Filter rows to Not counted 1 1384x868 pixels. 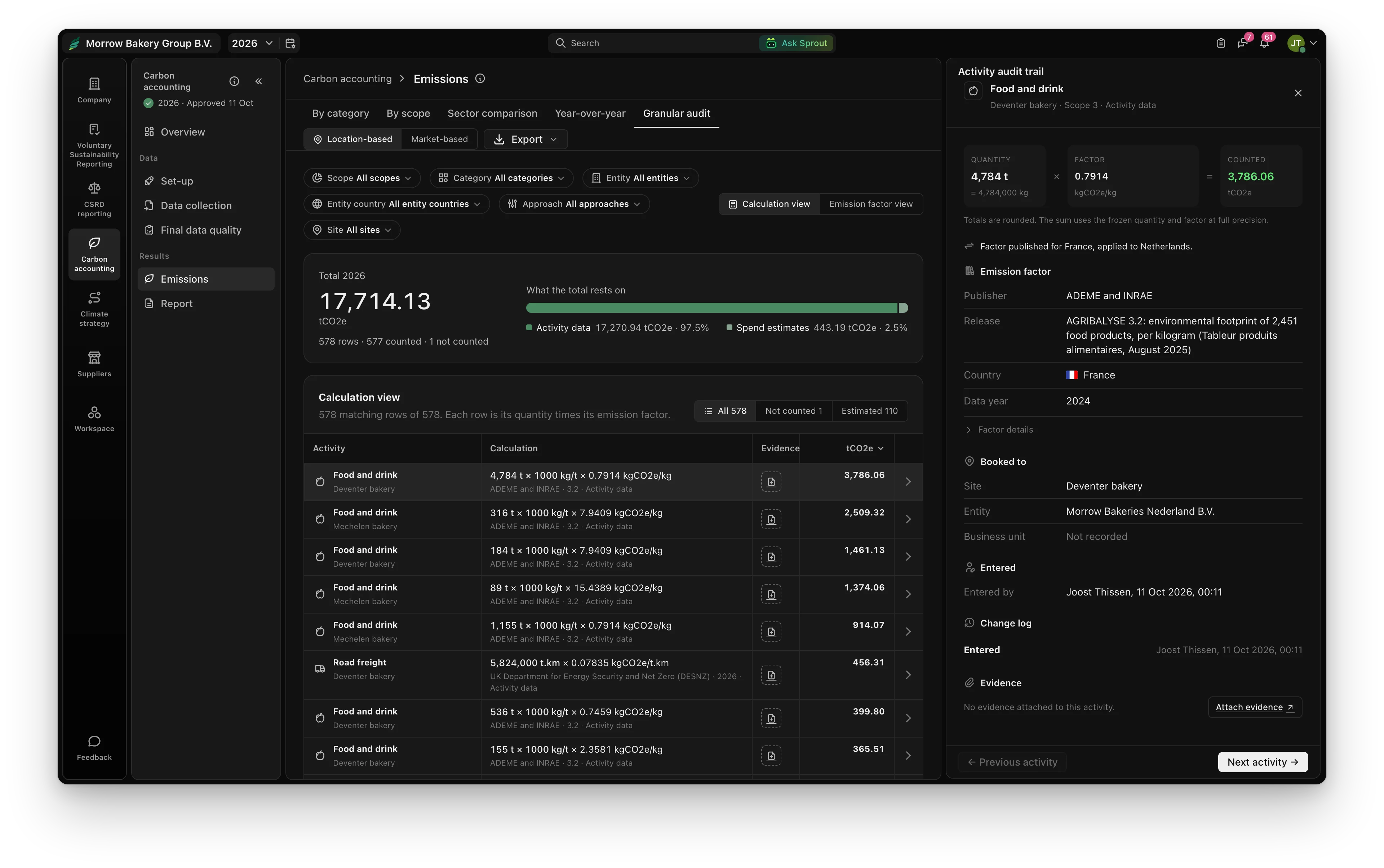point(793,411)
